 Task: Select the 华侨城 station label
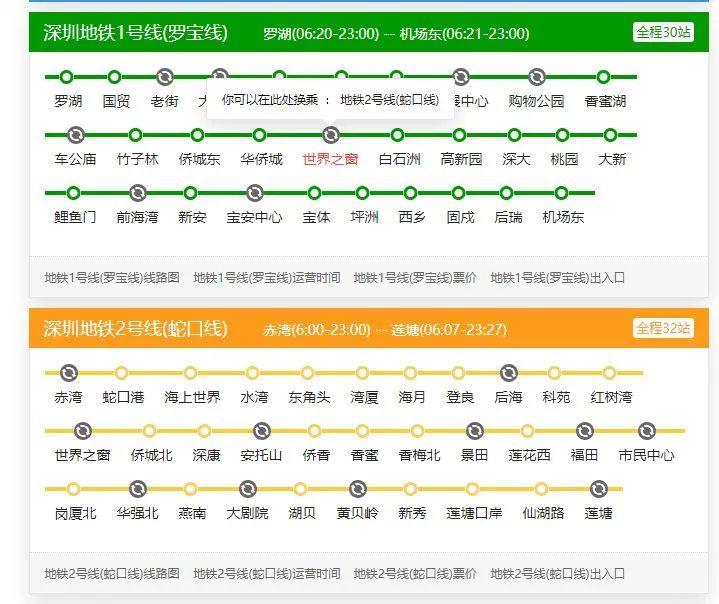[261, 159]
